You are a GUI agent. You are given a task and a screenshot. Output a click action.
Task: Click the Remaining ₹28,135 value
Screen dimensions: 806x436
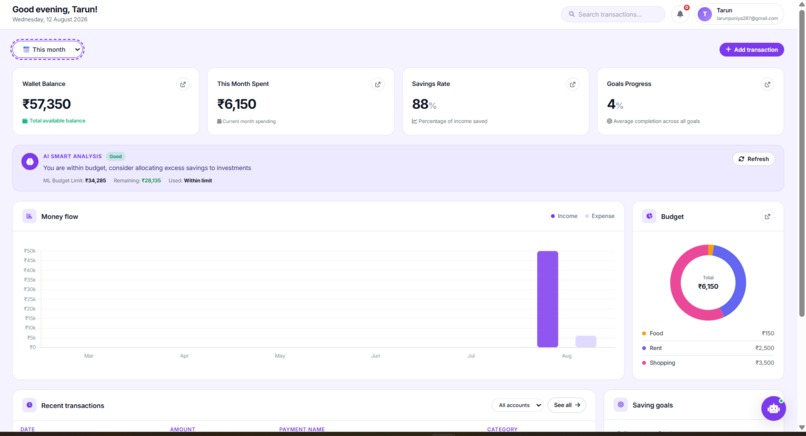151,180
